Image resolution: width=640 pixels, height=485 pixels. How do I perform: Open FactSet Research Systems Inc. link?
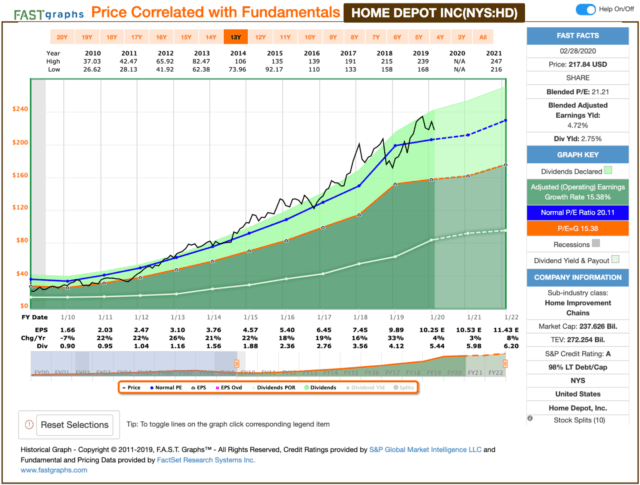tap(206, 460)
